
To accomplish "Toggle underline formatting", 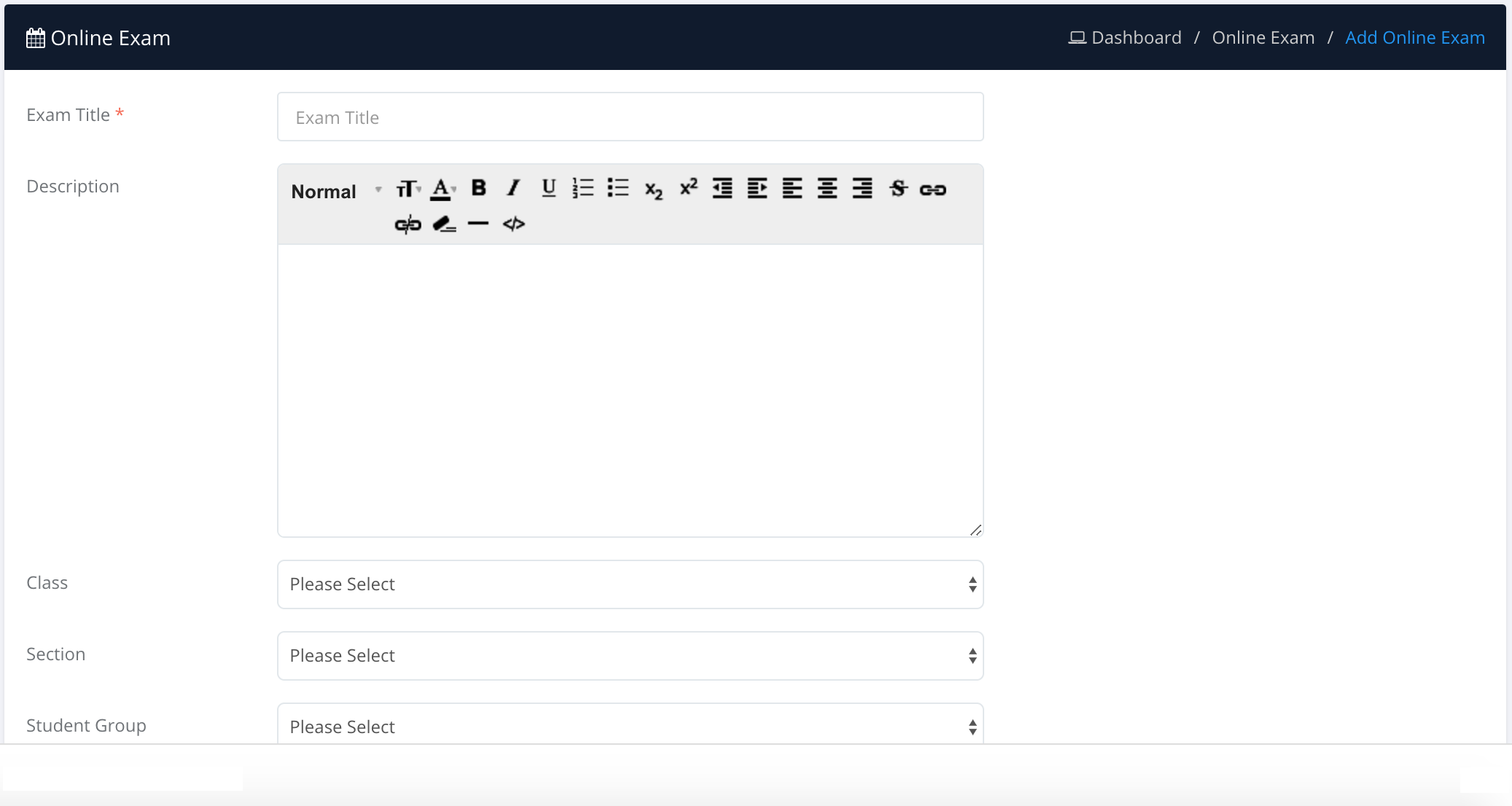I will [548, 189].
